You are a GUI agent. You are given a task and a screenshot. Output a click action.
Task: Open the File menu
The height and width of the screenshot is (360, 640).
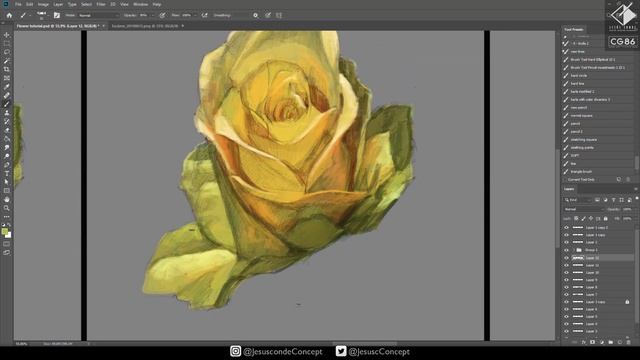[x=18, y=4]
